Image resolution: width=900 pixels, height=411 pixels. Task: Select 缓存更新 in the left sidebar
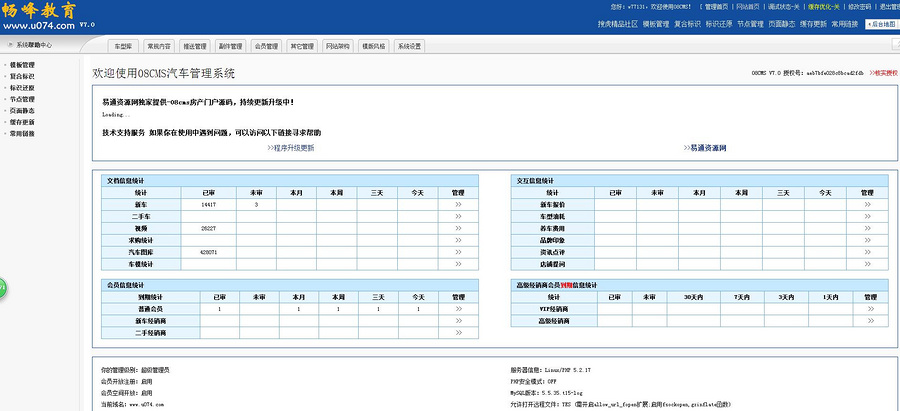(x=22, y=122)
